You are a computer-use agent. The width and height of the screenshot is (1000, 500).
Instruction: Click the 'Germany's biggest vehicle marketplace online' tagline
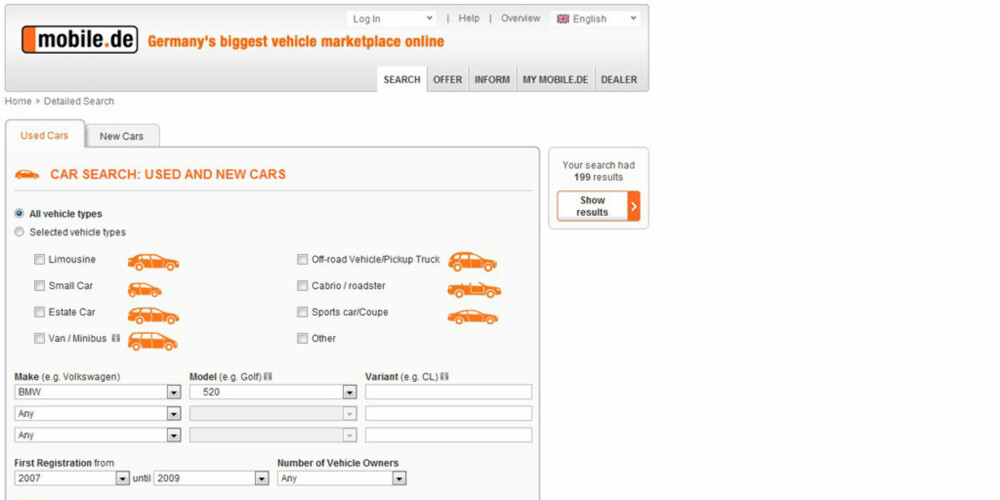pyautogui.click(x=296, y=42)
